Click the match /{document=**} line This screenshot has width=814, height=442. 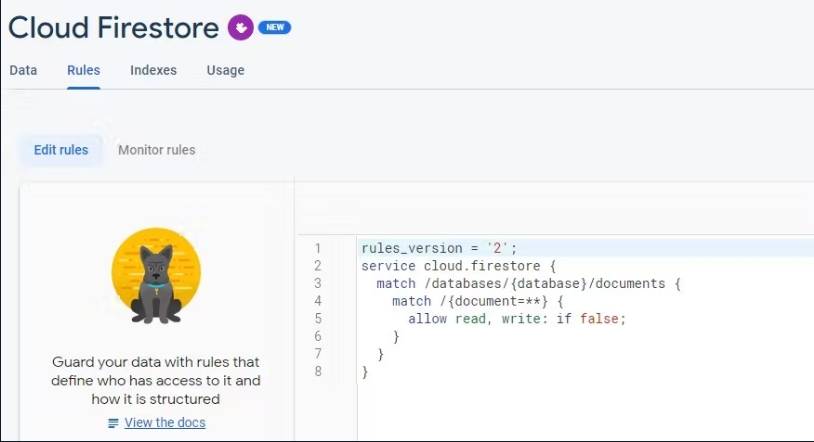pos(478,301)
